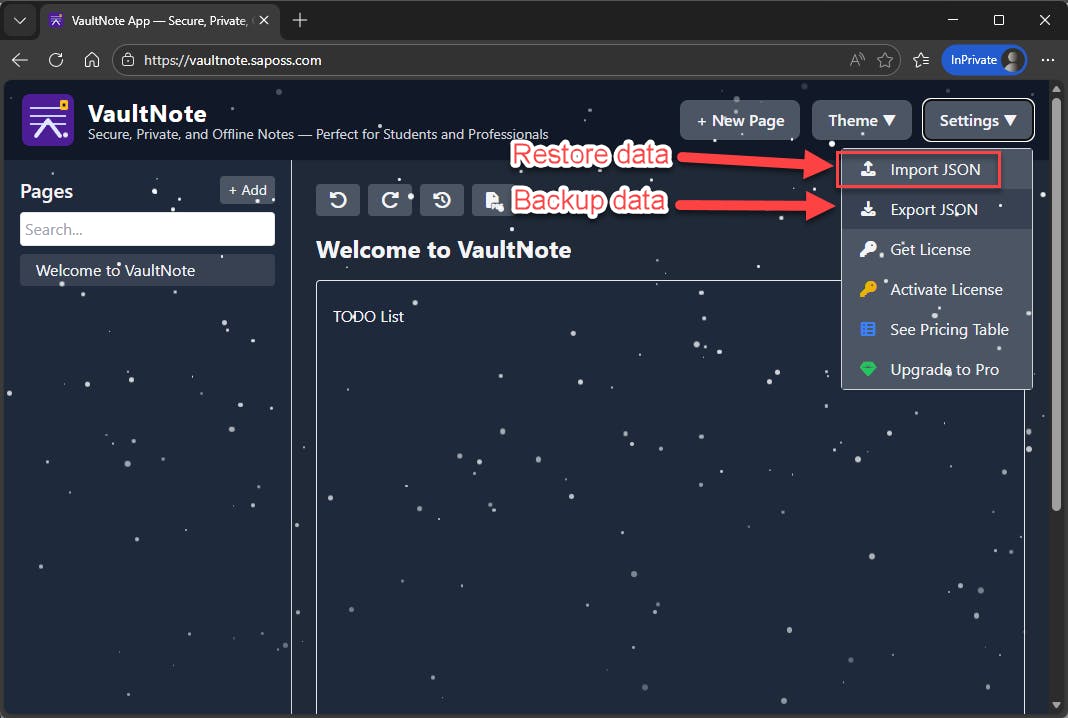Click the Export JSON download icon

tap(868, 209)
